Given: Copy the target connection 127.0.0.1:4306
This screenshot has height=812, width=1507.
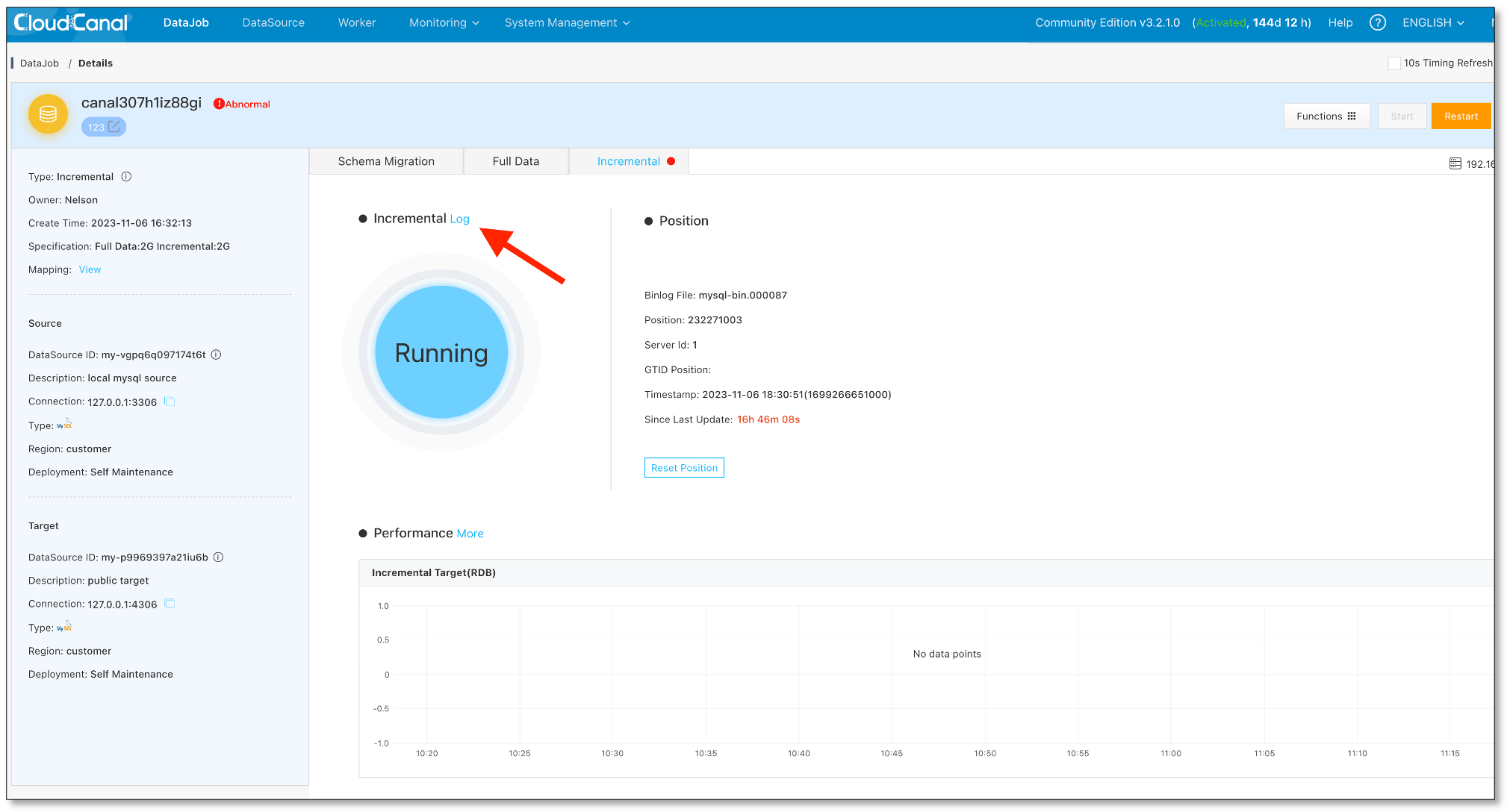Looking at the screenshot, I should (x=170, y=603).
